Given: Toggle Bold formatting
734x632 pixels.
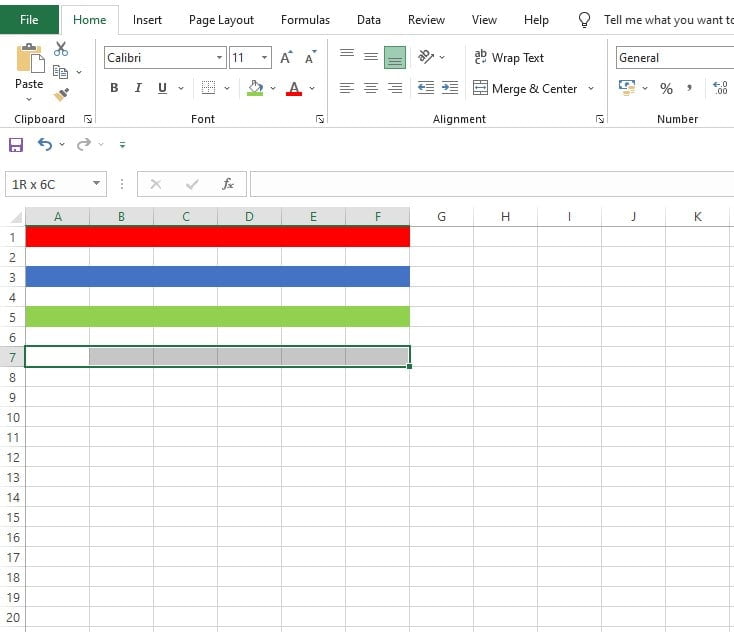Looking at the screenshot, I should click(114, 88).
